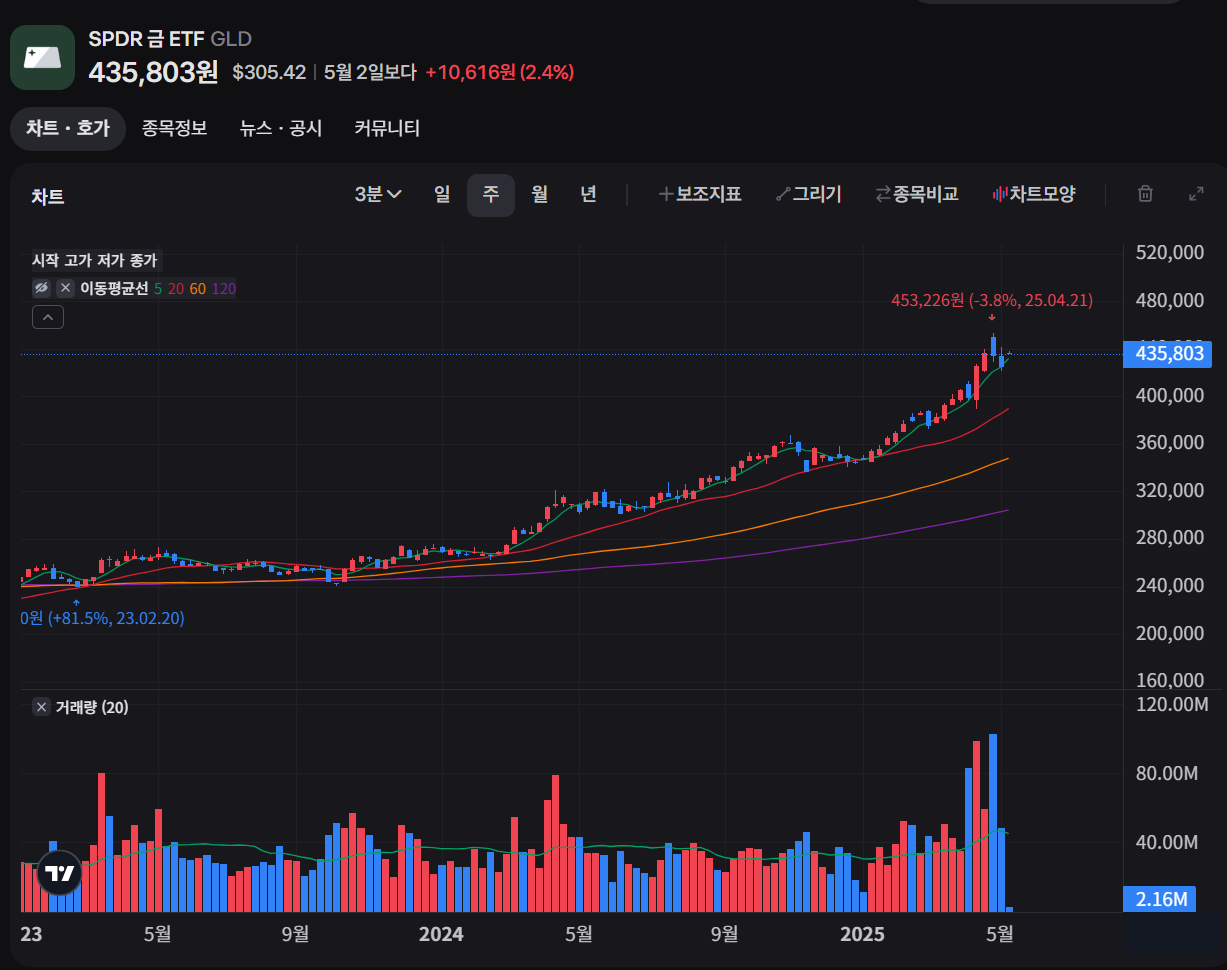Click the 이동평균선 legend label
Viewport: 1227px width, 970px height.
(114, 288)
